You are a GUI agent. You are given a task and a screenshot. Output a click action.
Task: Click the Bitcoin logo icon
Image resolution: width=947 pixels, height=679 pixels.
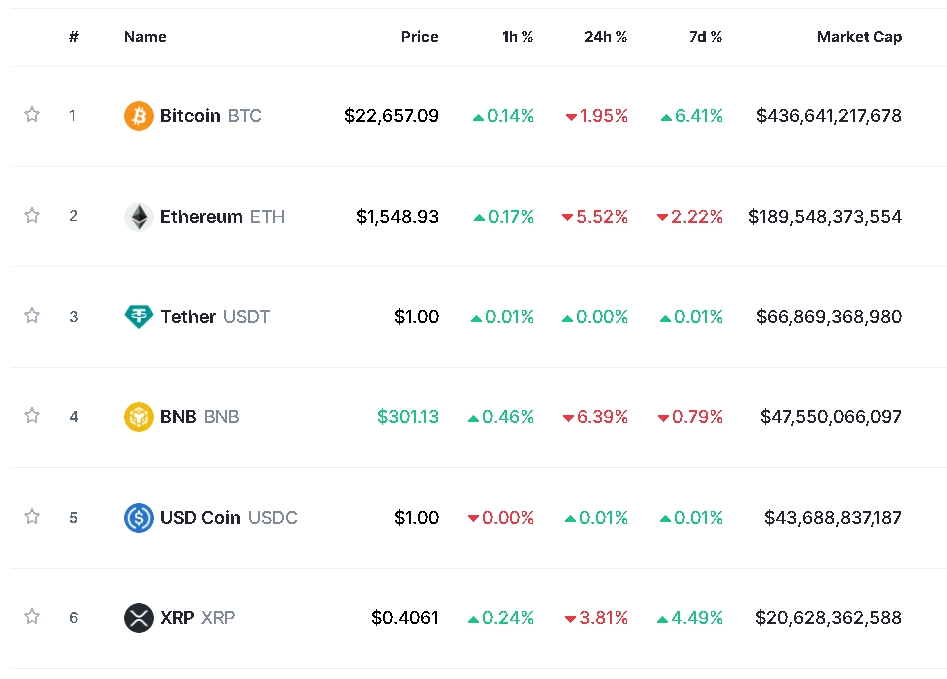point(138,116)
